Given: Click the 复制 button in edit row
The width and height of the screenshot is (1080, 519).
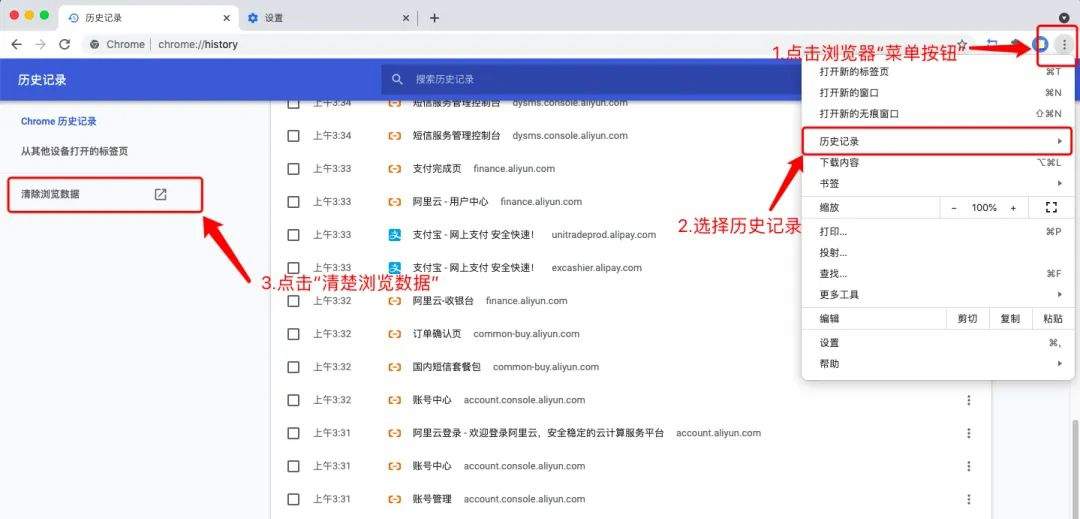Looking at the screenshot, I should tap(1010, 319).
